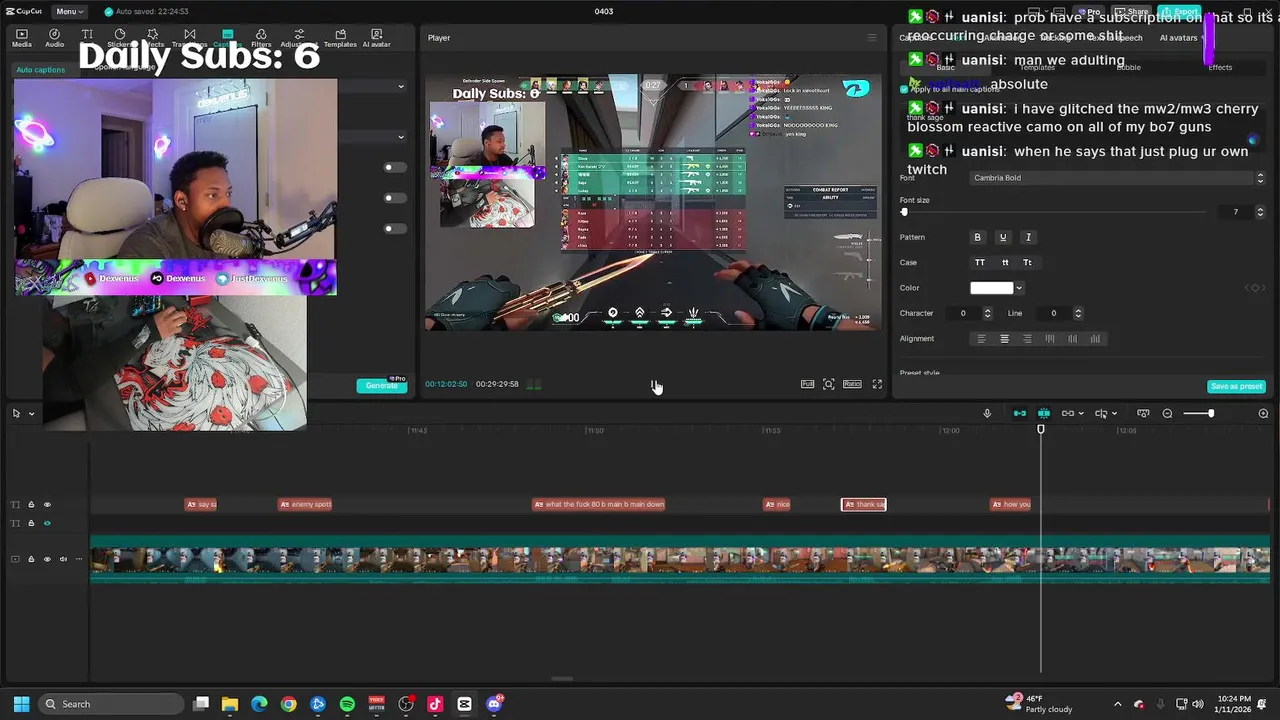Open the Player panel menu icon

tap(872, 38)
